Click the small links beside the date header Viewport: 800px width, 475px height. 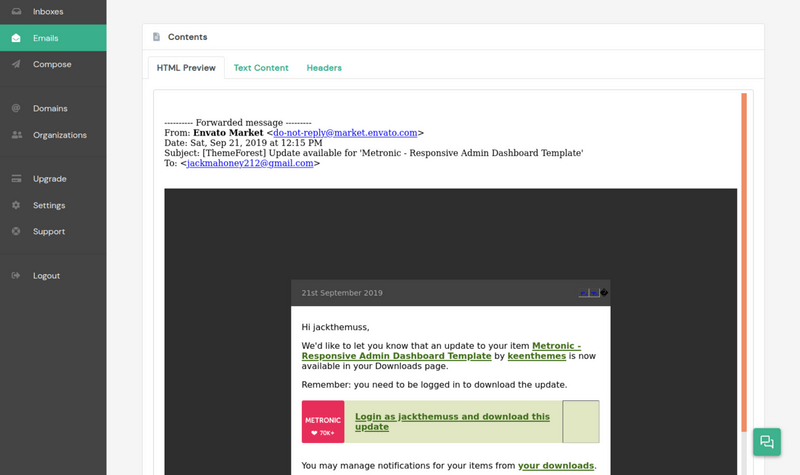589,293
